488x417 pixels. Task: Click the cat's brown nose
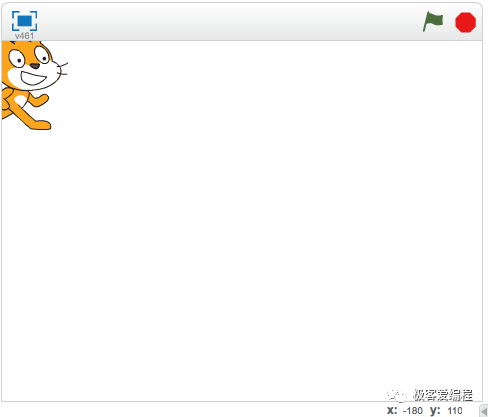35,66
